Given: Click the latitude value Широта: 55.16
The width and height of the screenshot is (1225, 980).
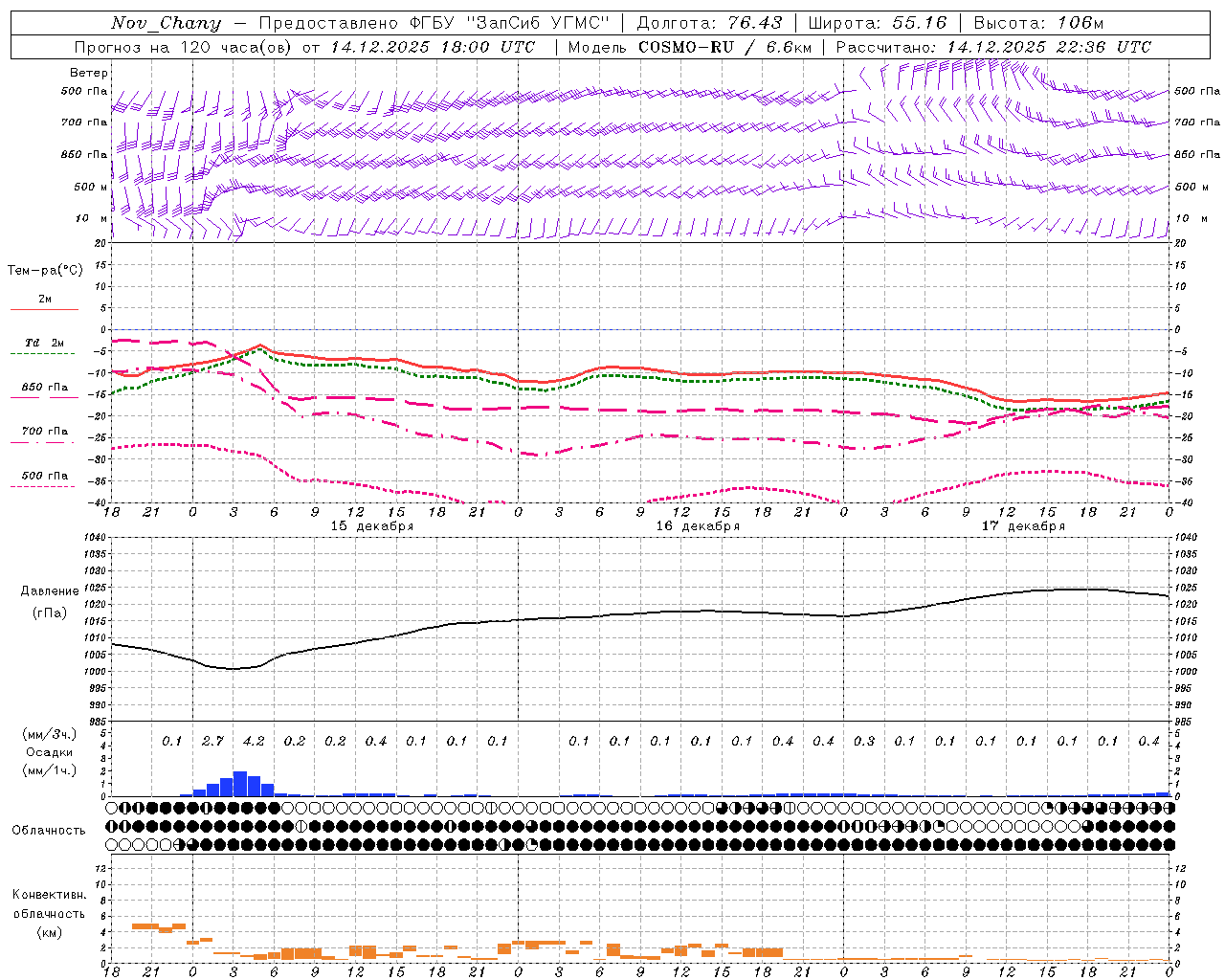Looking at the screenshot, I should click(x=877, y=23).
